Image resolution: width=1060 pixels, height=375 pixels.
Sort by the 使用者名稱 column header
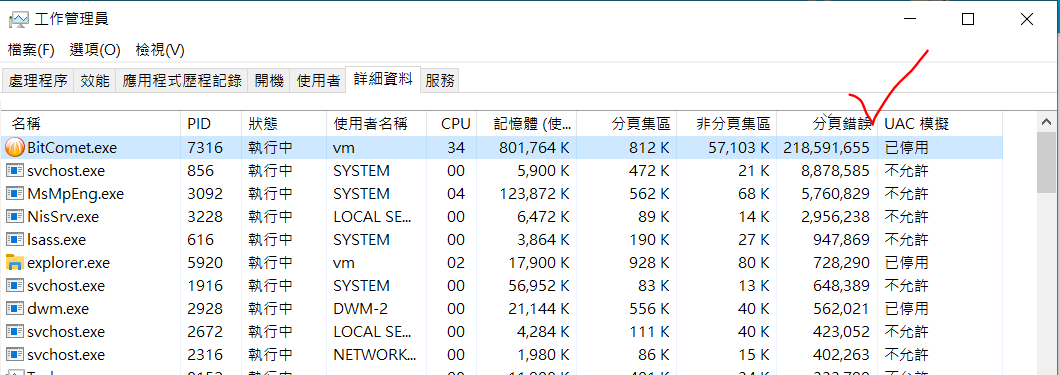click(377, 124)
